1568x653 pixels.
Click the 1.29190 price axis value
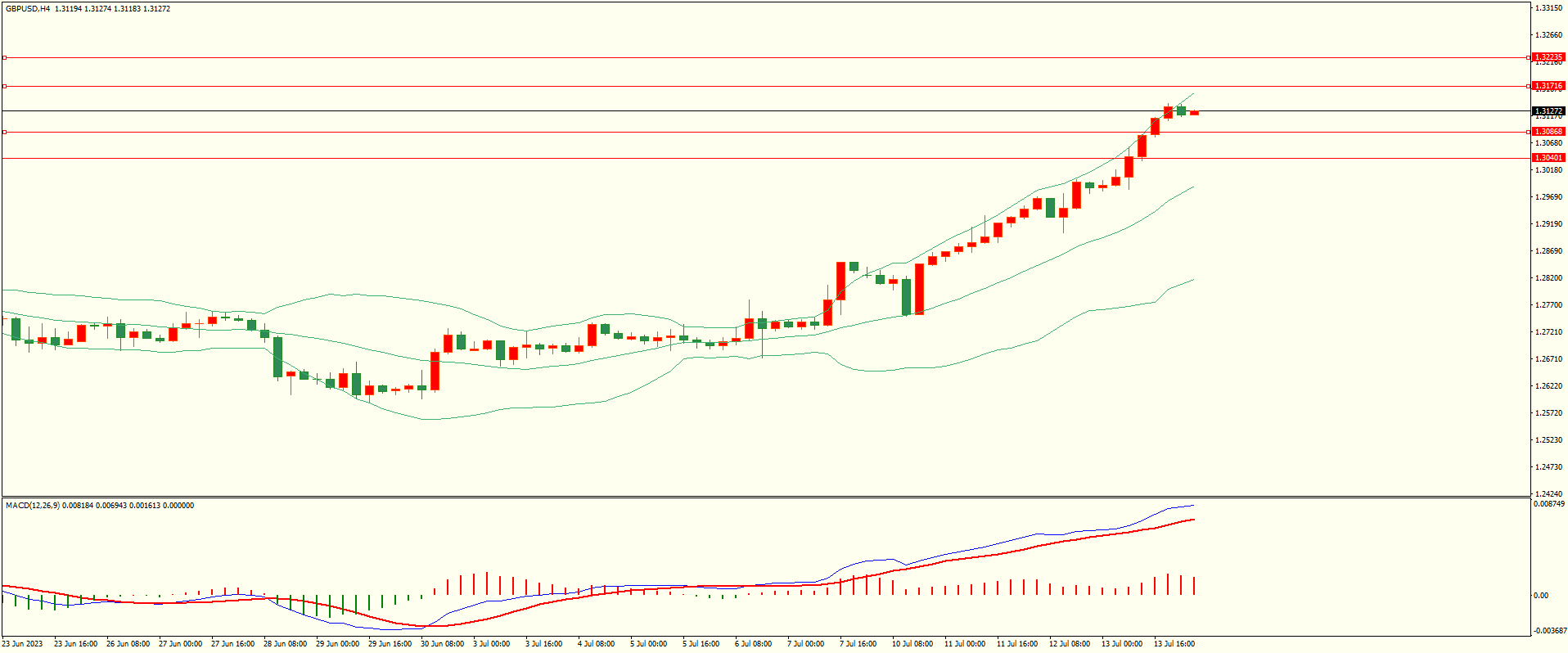click(x=1549, y=224)
